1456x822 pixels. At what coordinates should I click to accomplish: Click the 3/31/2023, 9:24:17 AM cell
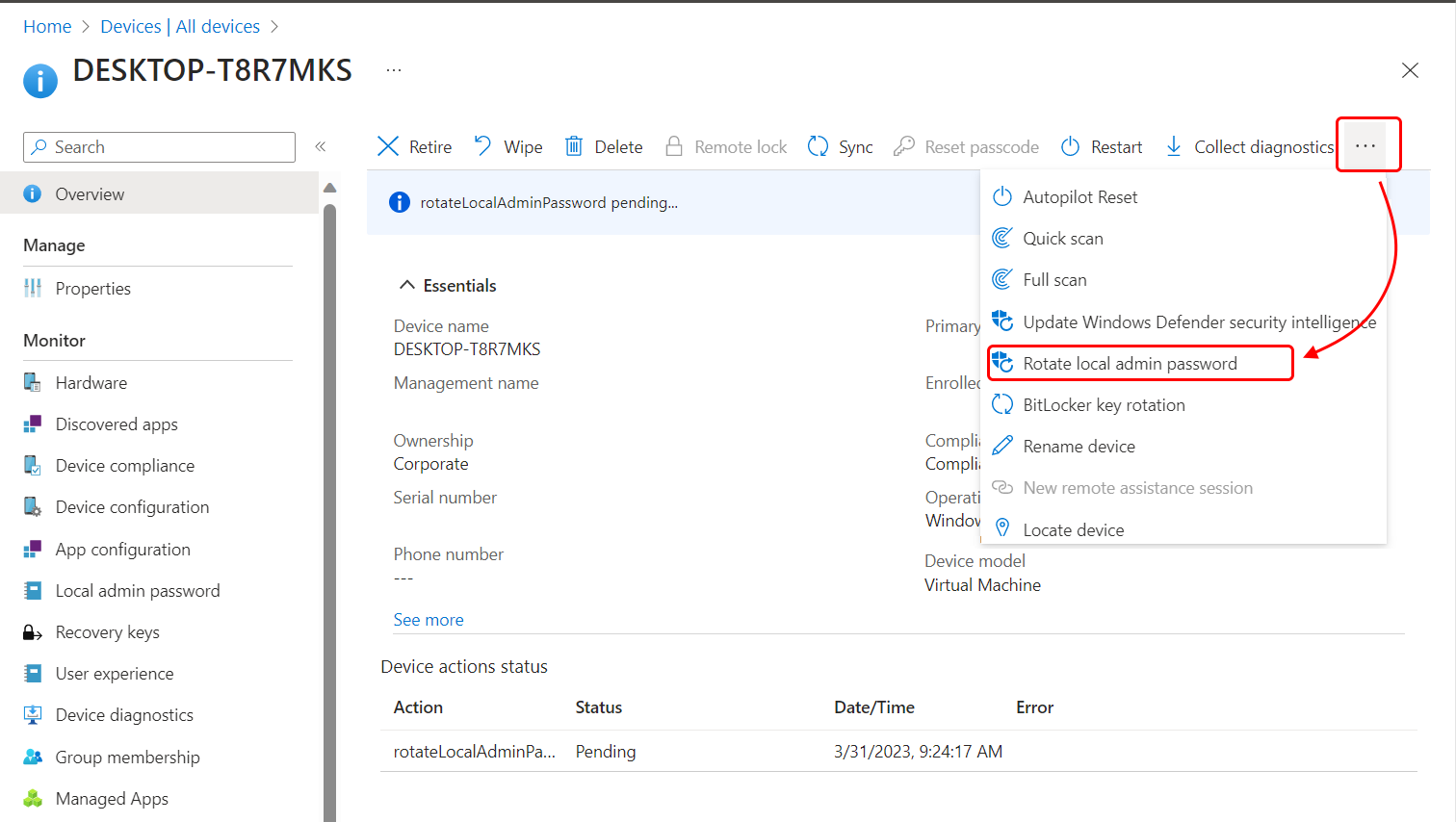point(918,751)
